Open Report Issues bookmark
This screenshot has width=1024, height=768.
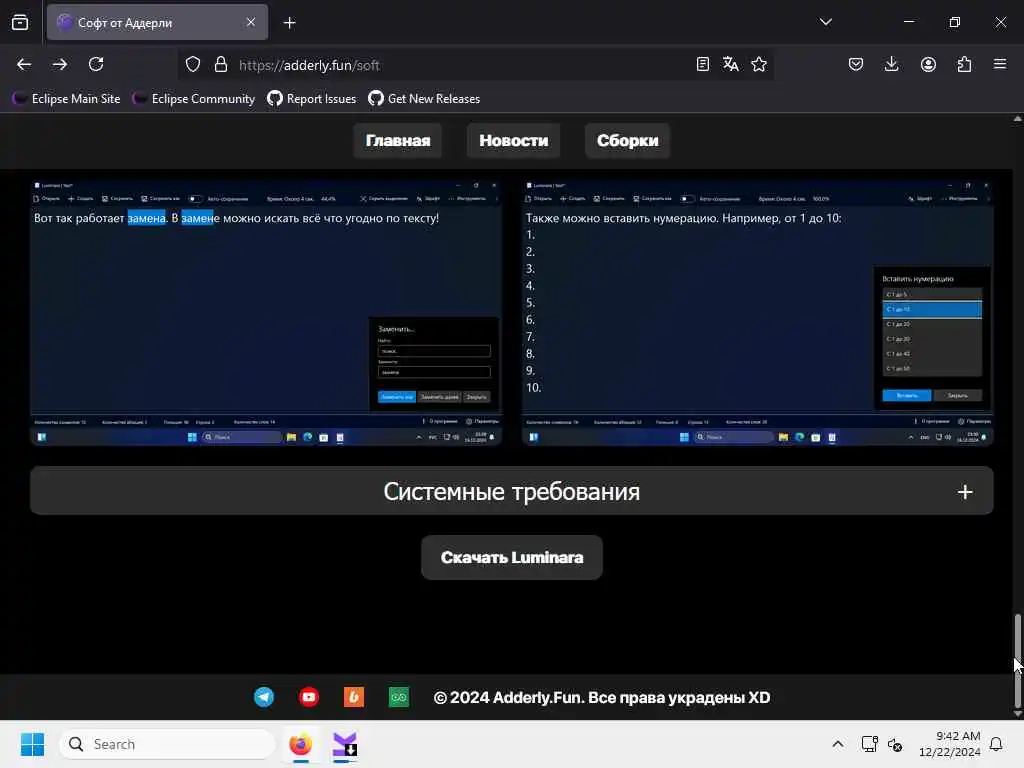(312, 99)
